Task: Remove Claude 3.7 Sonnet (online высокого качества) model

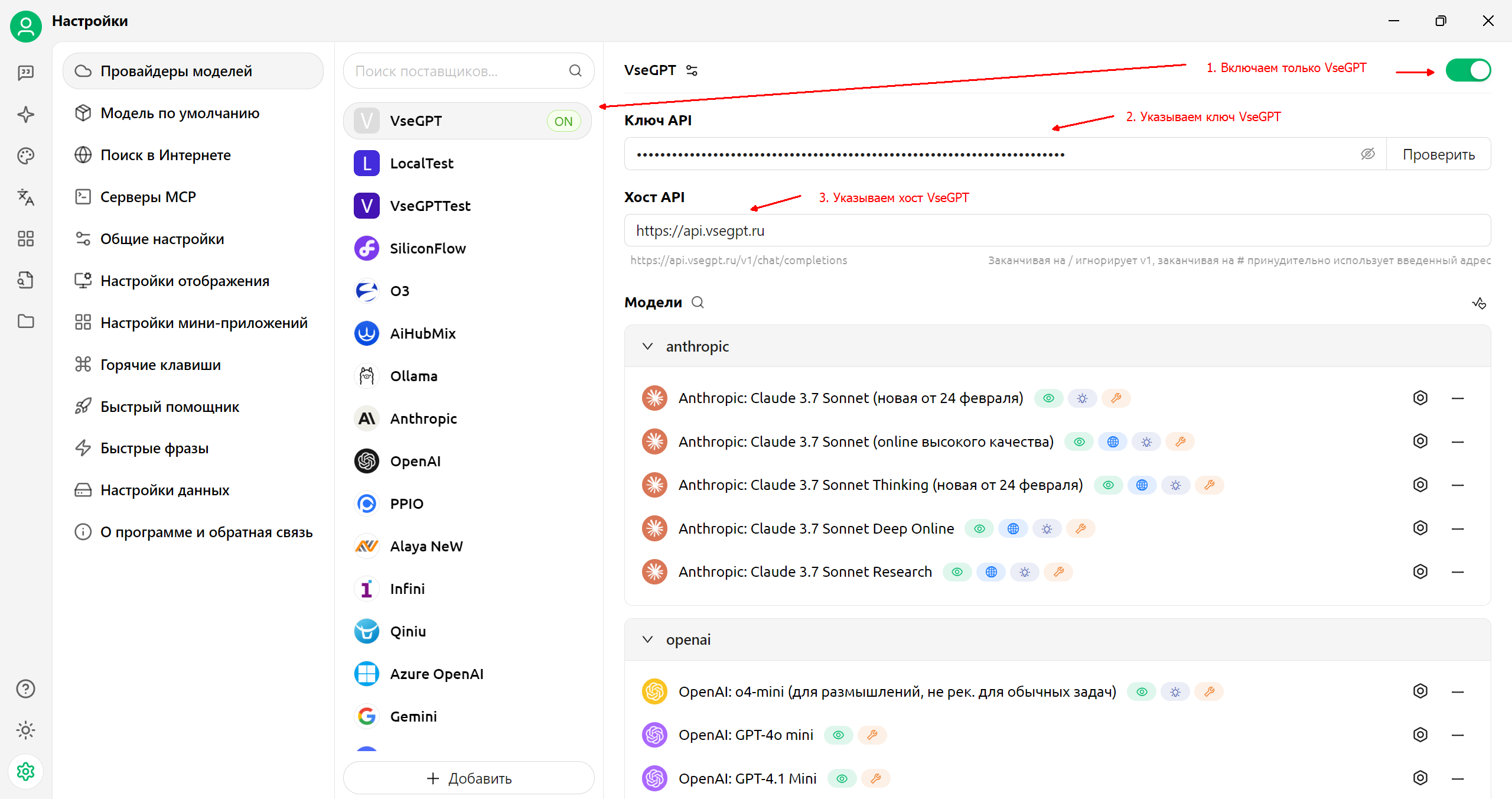Action: click(x=1458, y=441)
